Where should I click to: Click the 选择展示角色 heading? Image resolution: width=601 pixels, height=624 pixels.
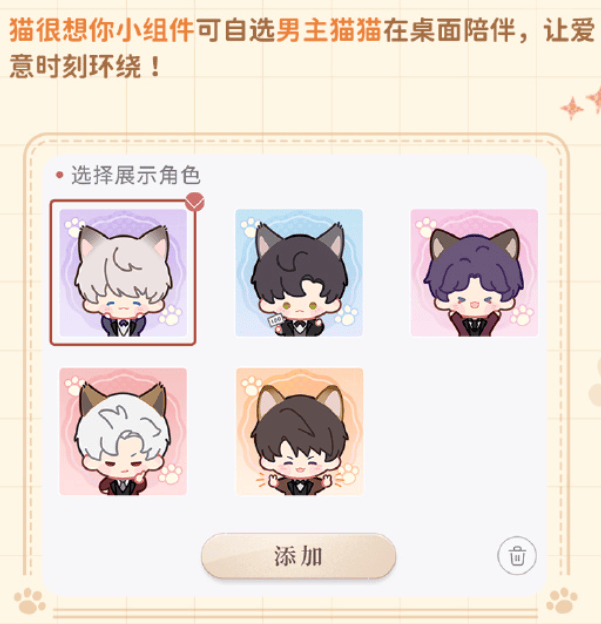(x=135, y=175)
